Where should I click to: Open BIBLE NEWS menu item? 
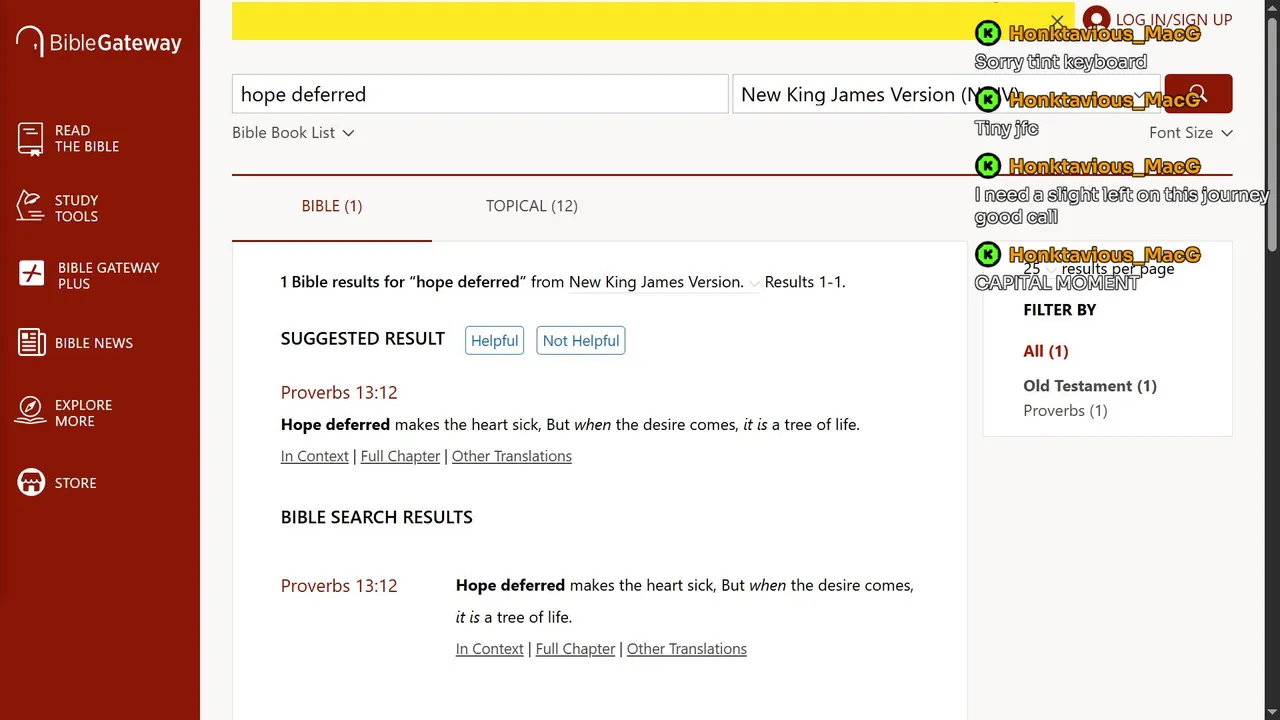(x=94, y=343)
